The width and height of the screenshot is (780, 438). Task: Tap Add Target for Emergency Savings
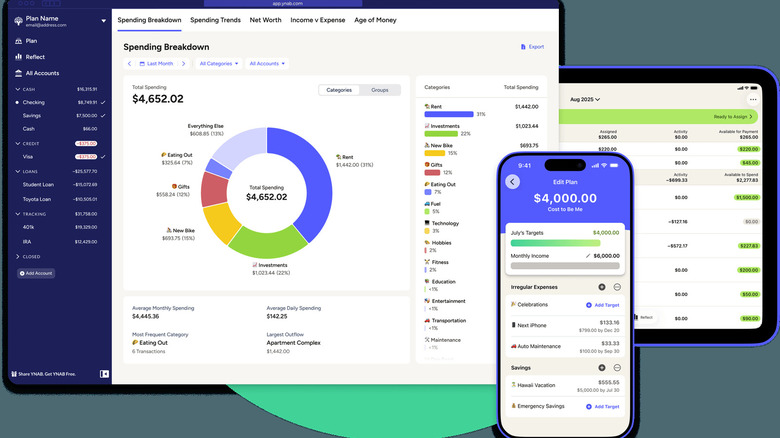pyautogui.click(x=602, y=407)
